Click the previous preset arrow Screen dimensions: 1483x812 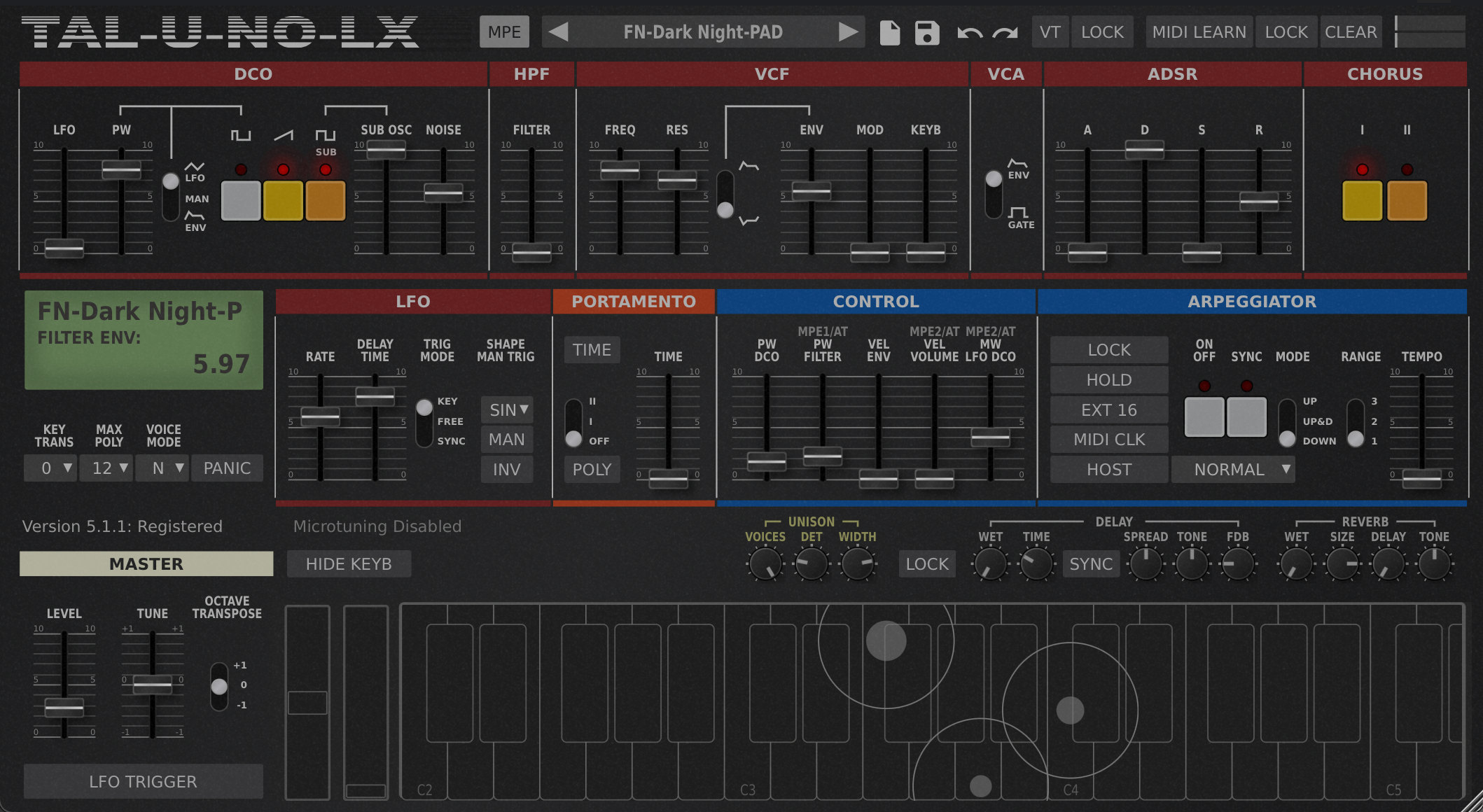point(558,32)
